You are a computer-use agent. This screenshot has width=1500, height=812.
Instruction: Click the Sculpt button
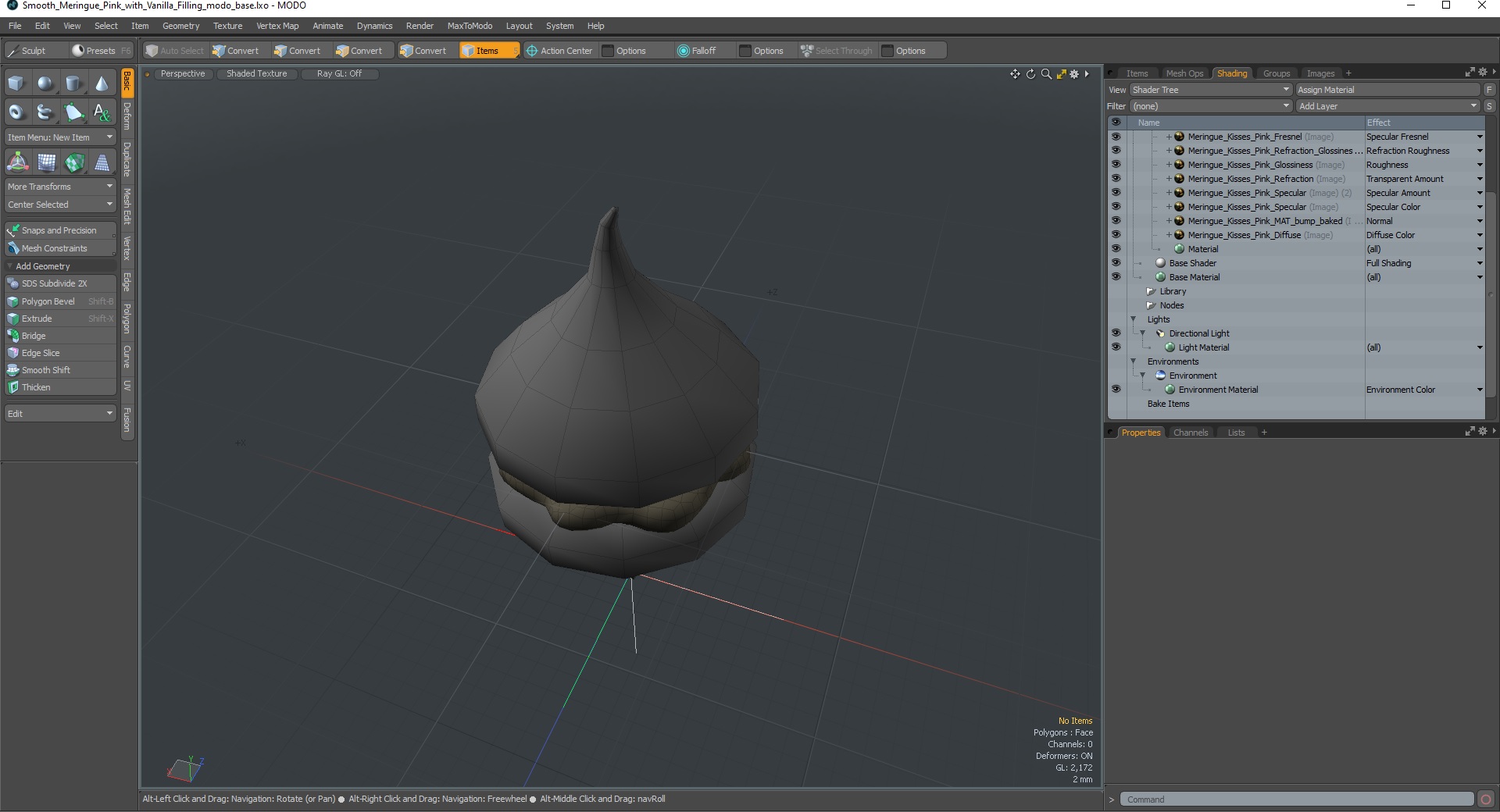pyautogui.click(x=35, y=51)
